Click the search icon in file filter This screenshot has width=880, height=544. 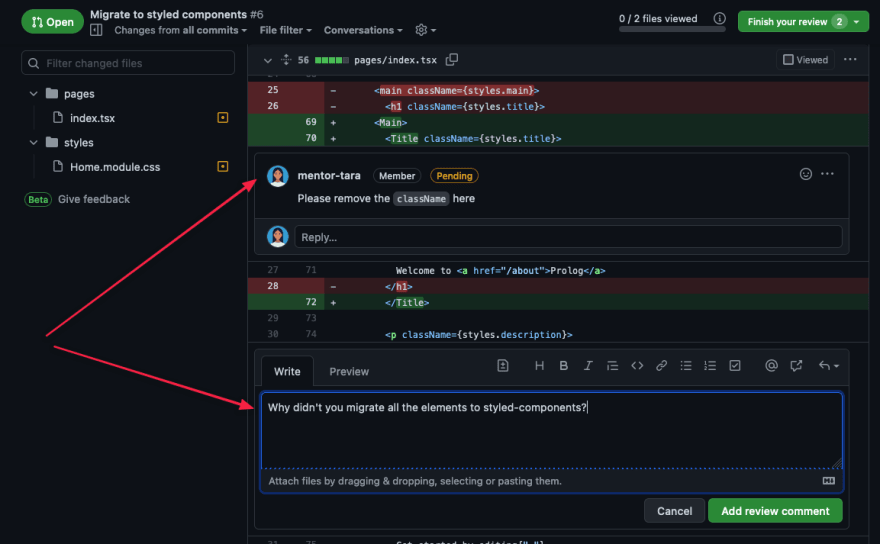(34, 63)
